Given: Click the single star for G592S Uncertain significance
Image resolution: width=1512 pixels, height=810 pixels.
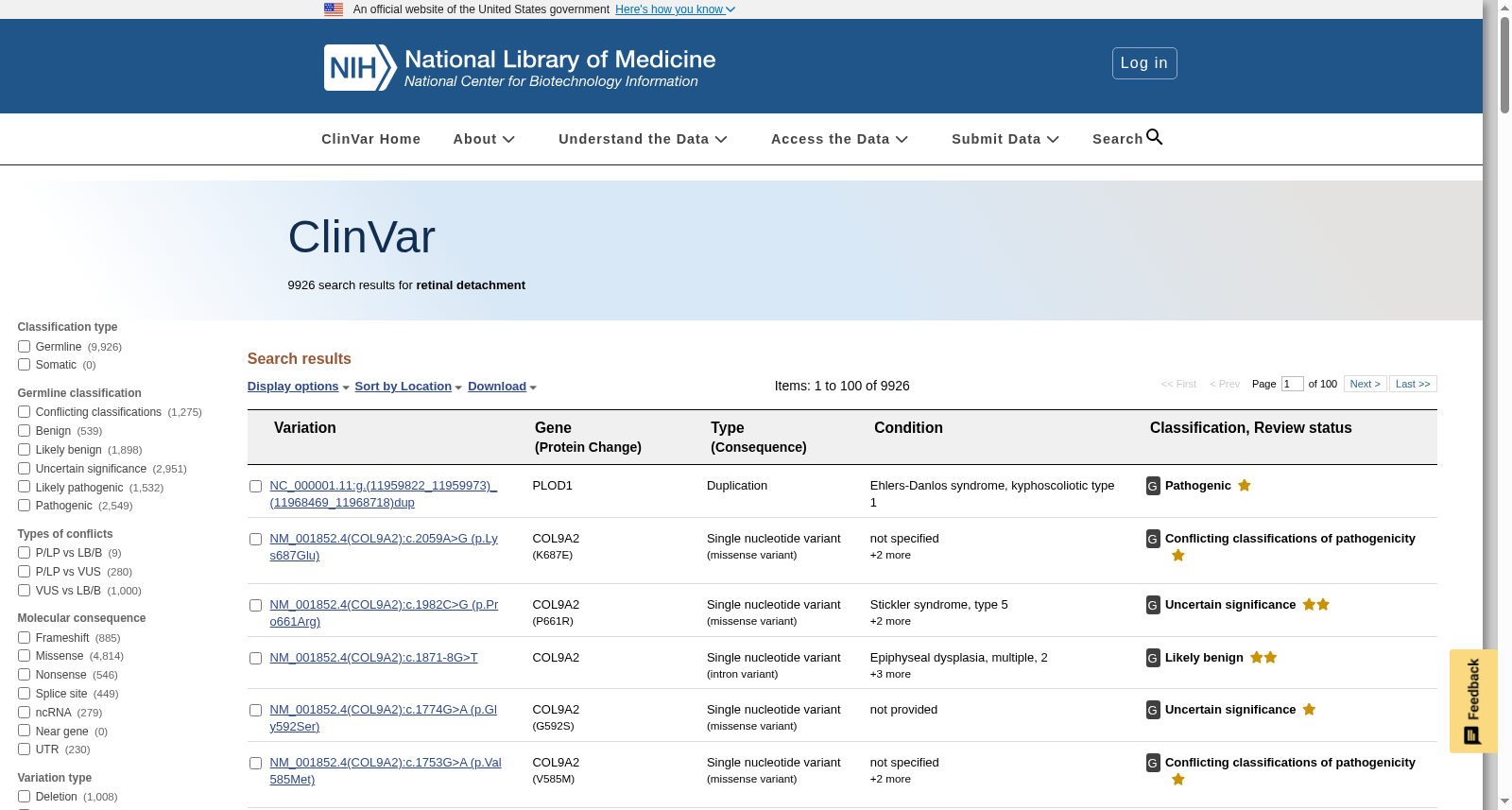Looking at the screenshot, I should 1309,709.
